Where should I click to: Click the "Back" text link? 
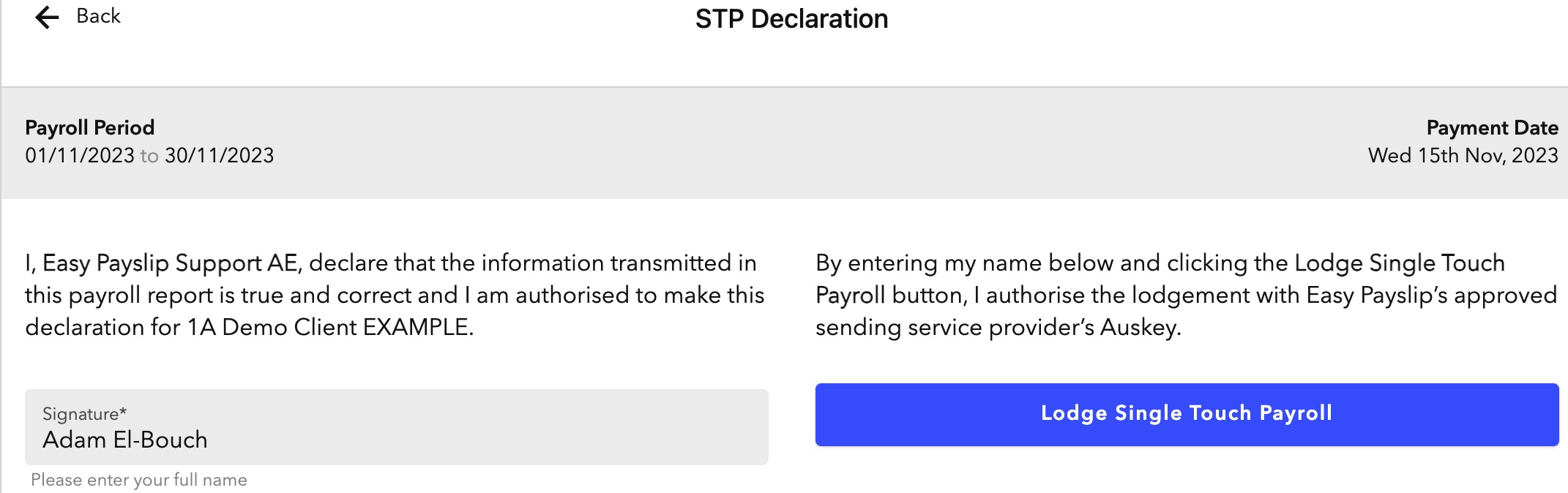(98, 16)
